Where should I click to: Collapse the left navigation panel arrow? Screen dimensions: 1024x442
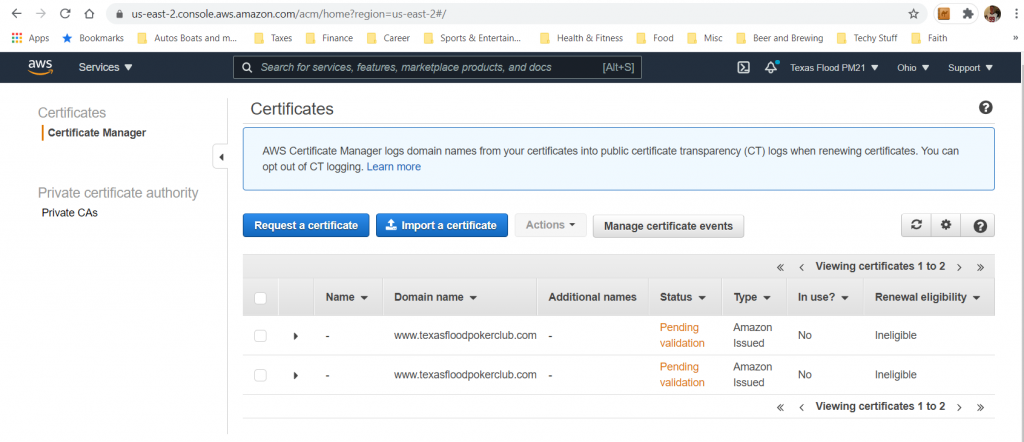[220, 157]
